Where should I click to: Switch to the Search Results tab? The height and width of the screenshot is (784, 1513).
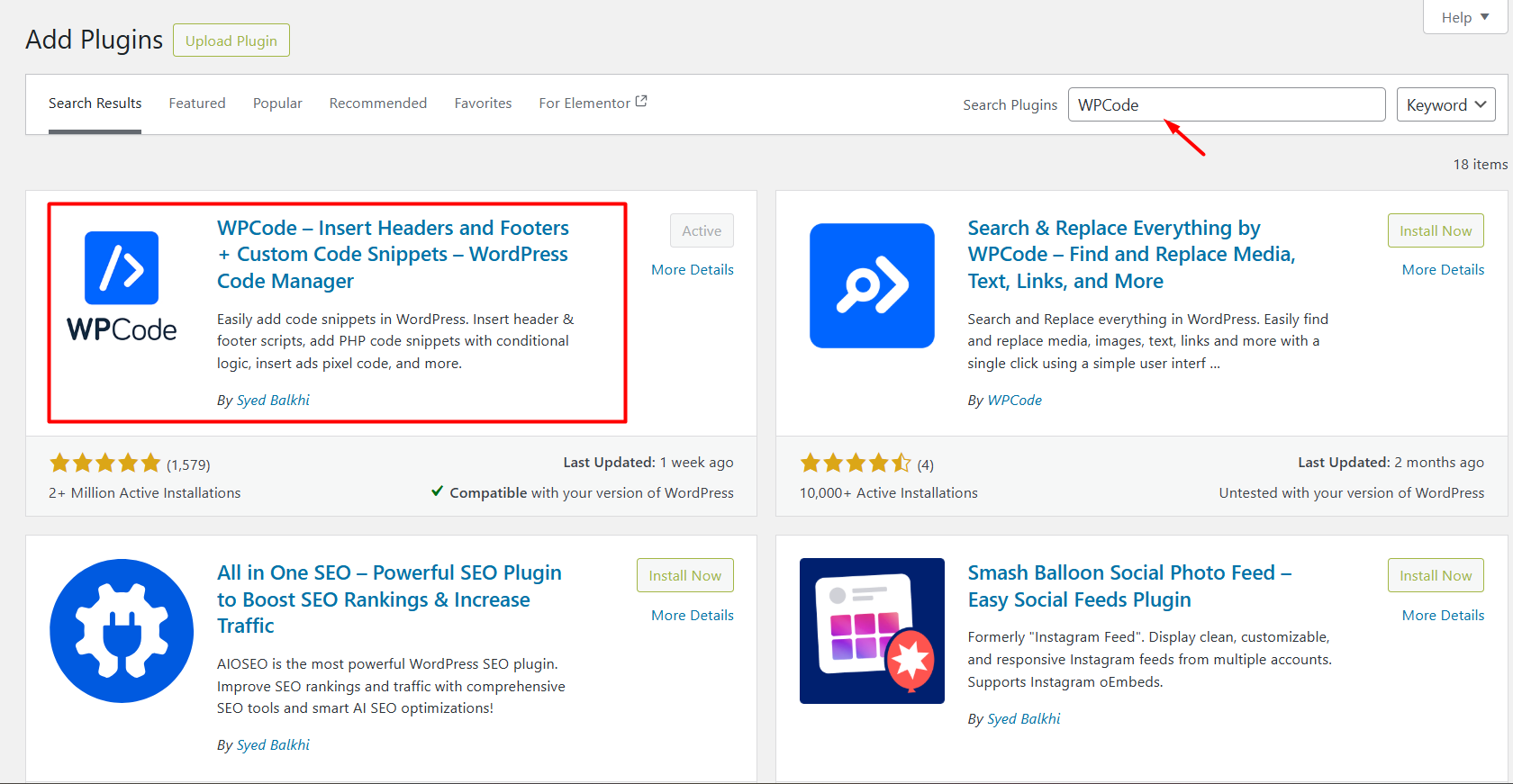tap(95, 104)
